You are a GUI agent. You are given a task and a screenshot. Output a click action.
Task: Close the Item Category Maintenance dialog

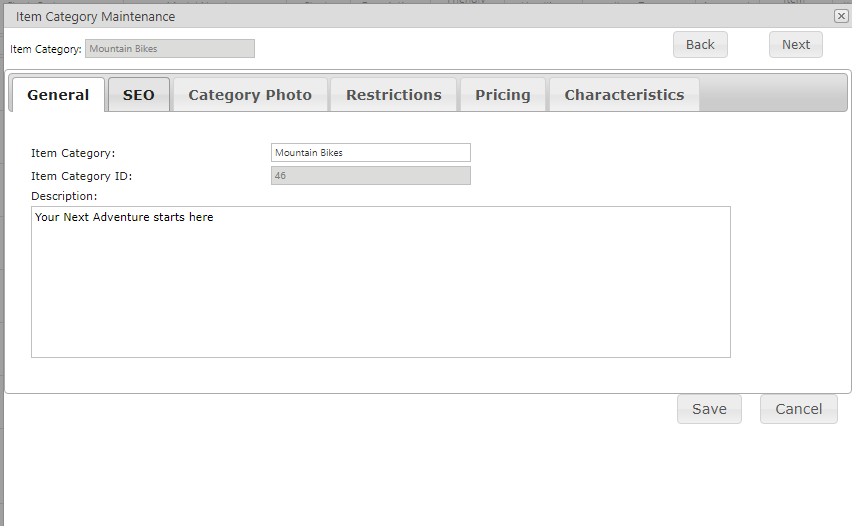[x=841, y=16]
